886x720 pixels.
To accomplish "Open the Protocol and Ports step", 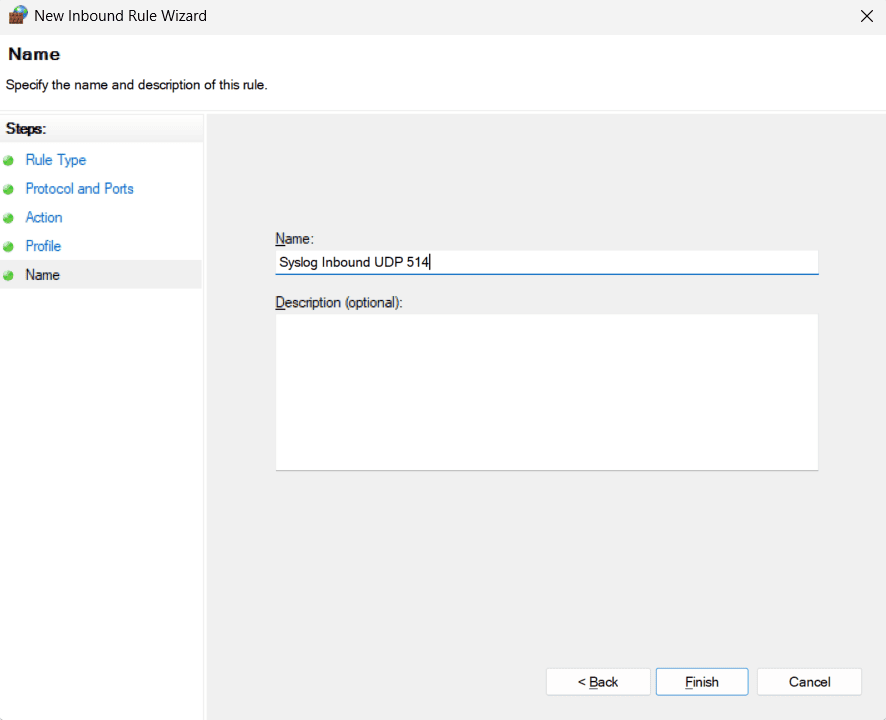I will [x=79, y=189].
